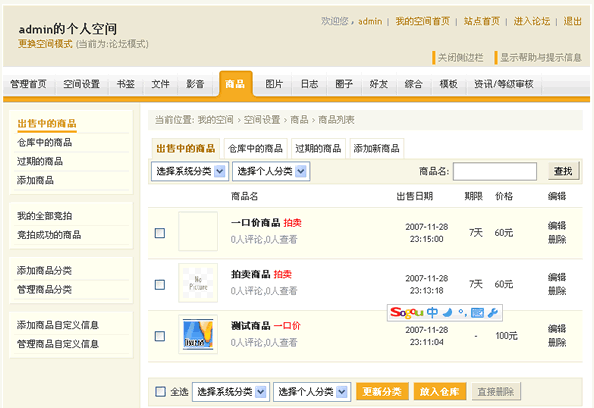Click No Picture thumbnail of 拍卖商品
The image size is (594, 408).
coord(198,283)
